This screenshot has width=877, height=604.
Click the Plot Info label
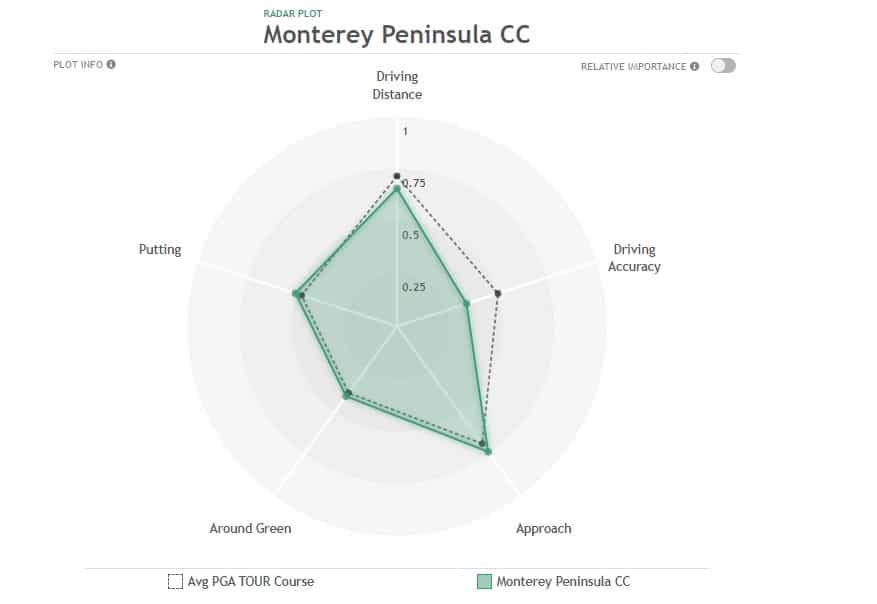pyautogui.click(x=78, y=64)
